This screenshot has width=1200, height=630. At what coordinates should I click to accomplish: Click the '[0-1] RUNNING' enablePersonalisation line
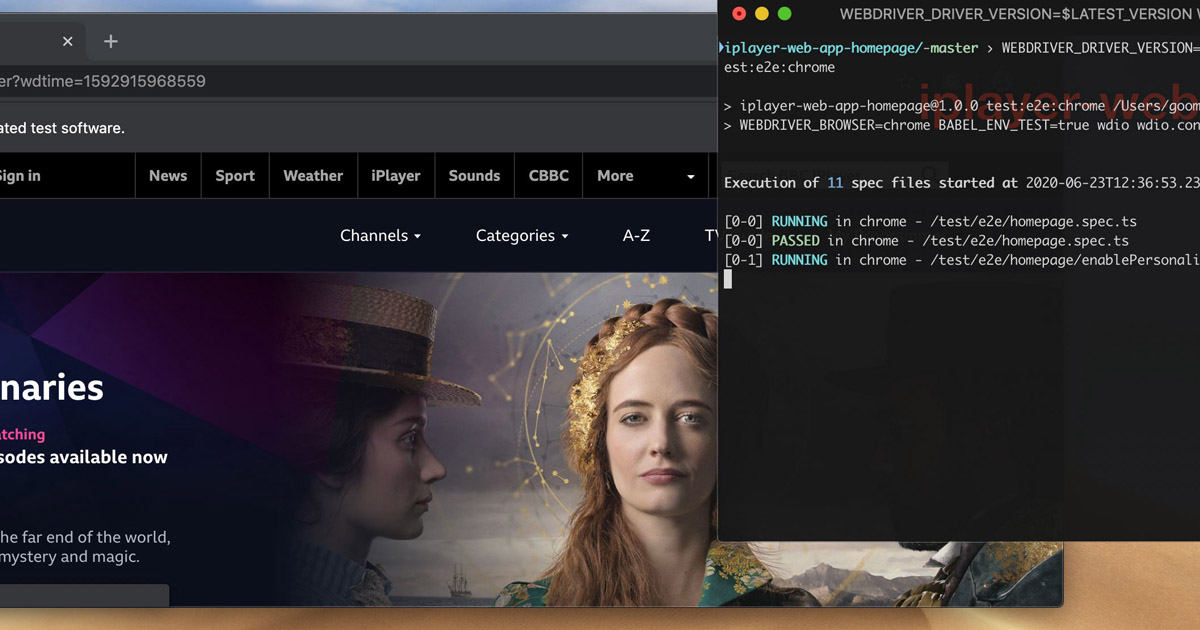click(962, 260)
